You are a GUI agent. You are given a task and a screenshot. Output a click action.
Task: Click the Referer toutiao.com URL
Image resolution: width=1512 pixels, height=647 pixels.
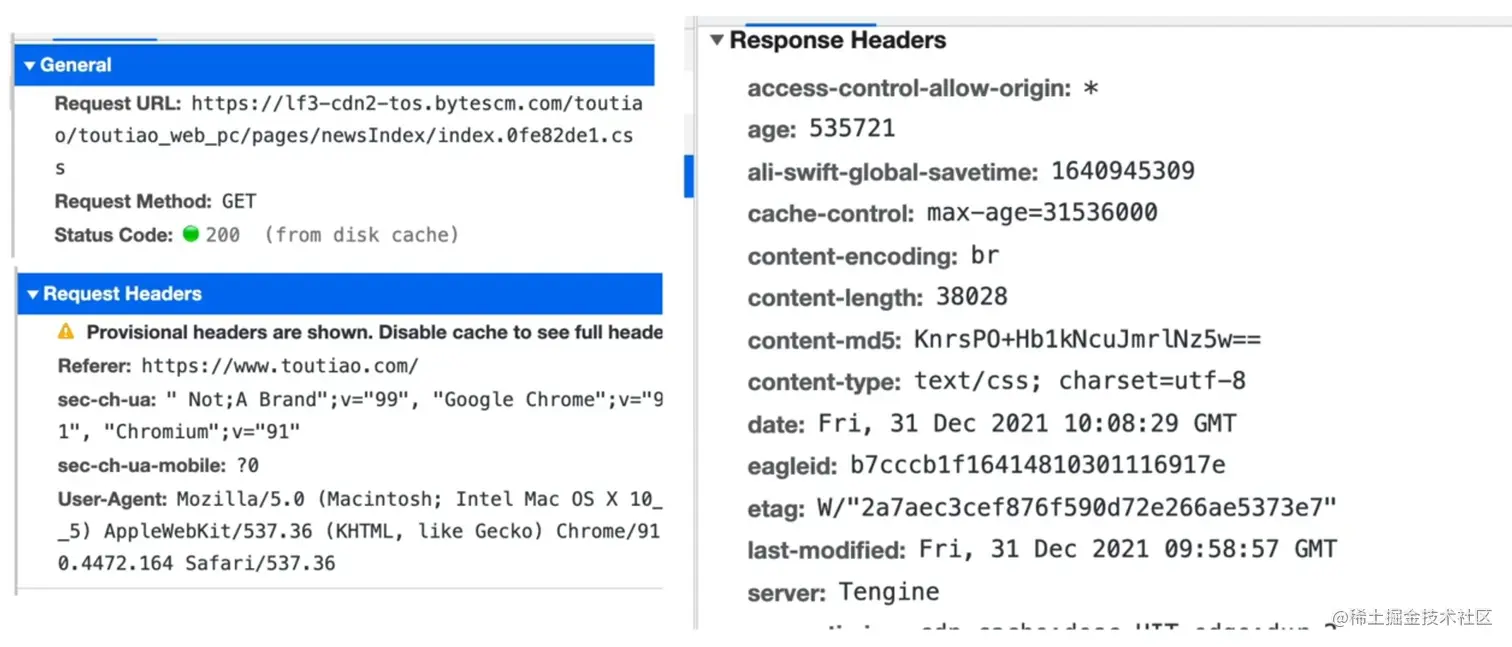279,366
